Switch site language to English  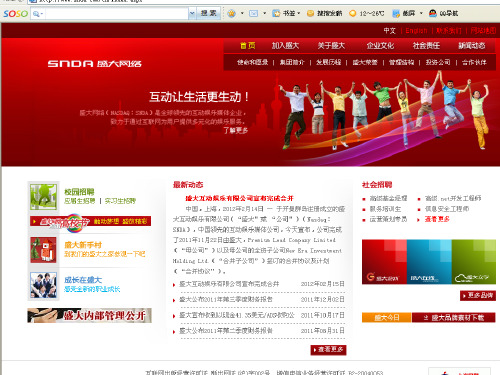coord(416,31)
